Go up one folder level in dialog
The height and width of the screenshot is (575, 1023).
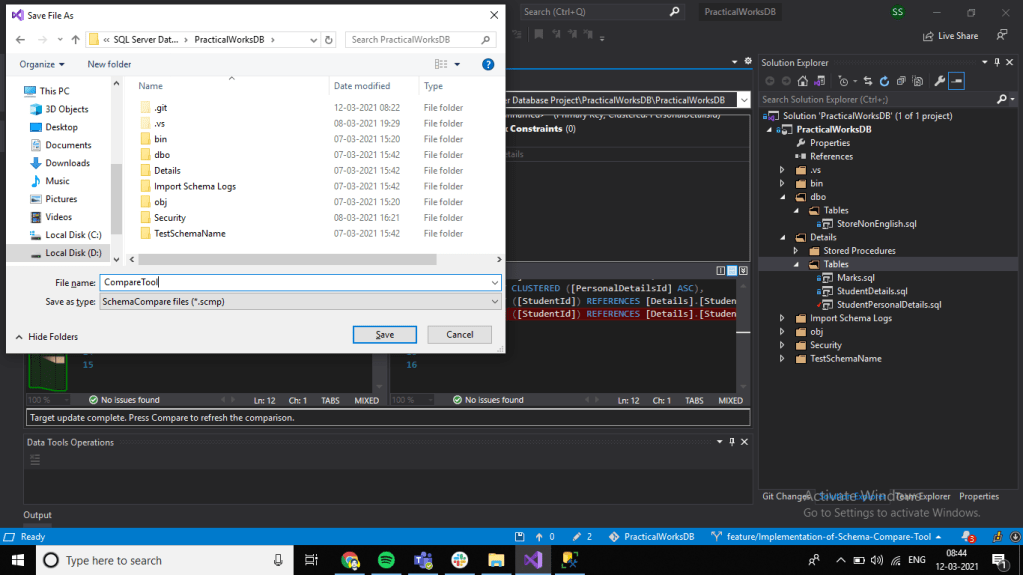tap(75, 40)
